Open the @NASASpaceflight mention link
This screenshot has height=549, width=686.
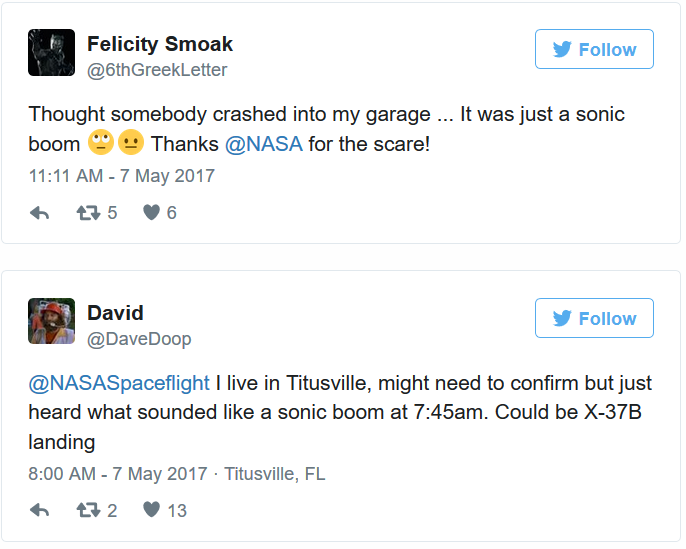119,383
